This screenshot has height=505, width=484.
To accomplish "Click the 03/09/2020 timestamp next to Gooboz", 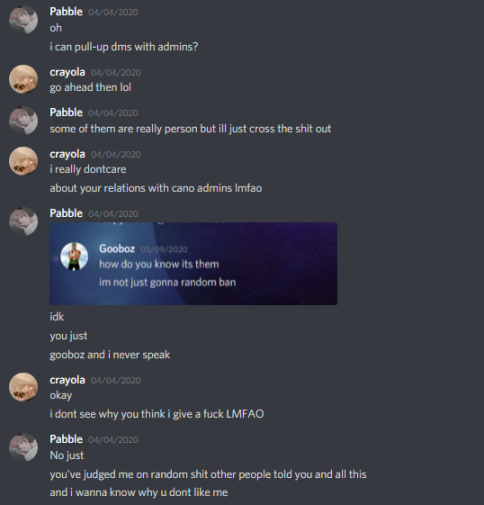I will click(x=164, y=249).
